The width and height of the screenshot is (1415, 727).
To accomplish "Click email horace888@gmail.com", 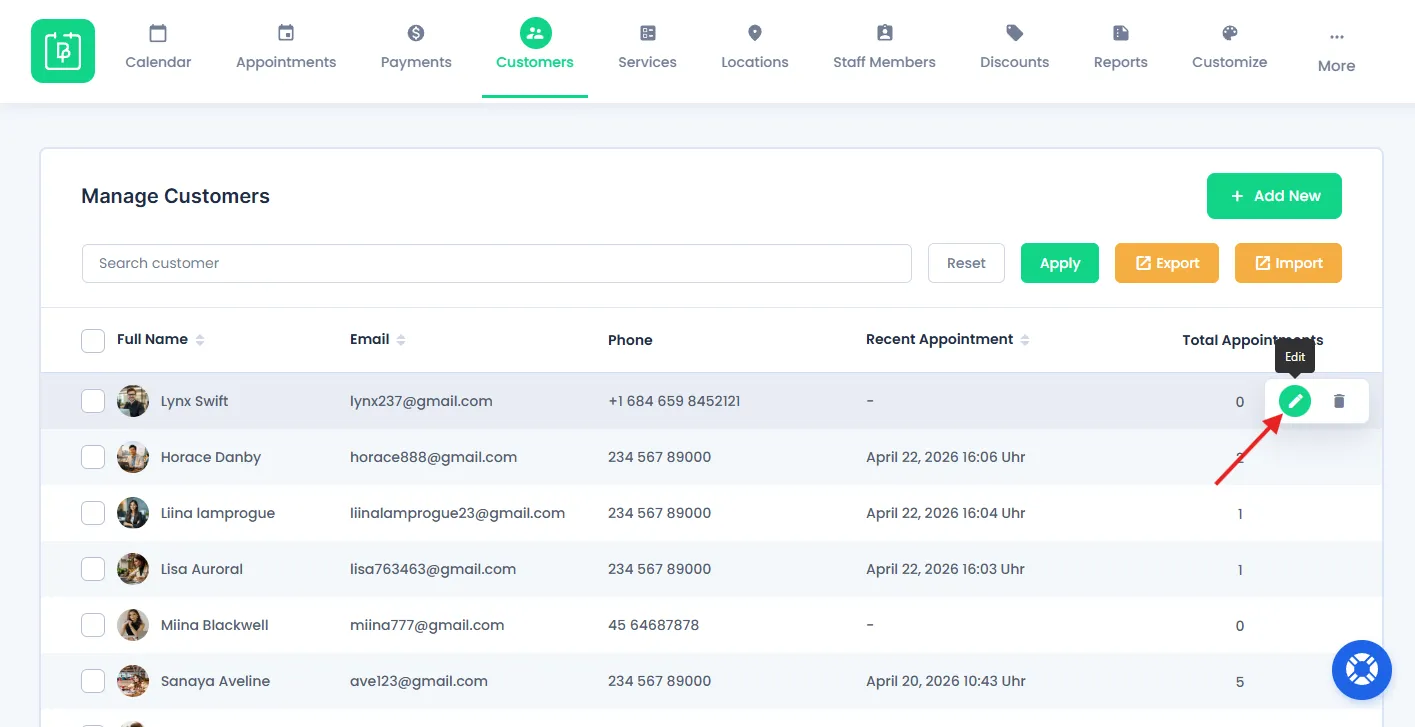I will (x=434, y=457).
